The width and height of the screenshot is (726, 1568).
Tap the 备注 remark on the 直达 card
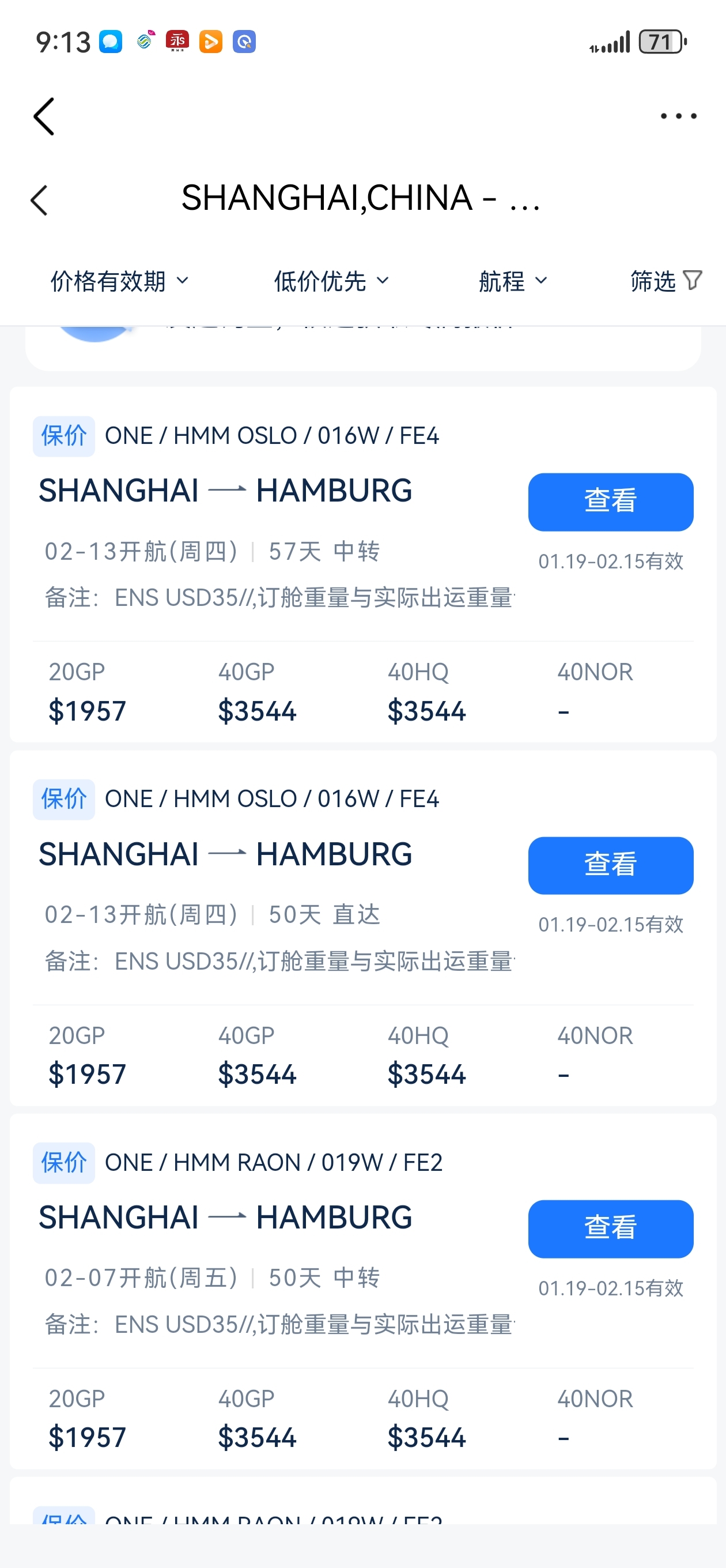pos(279,961)
